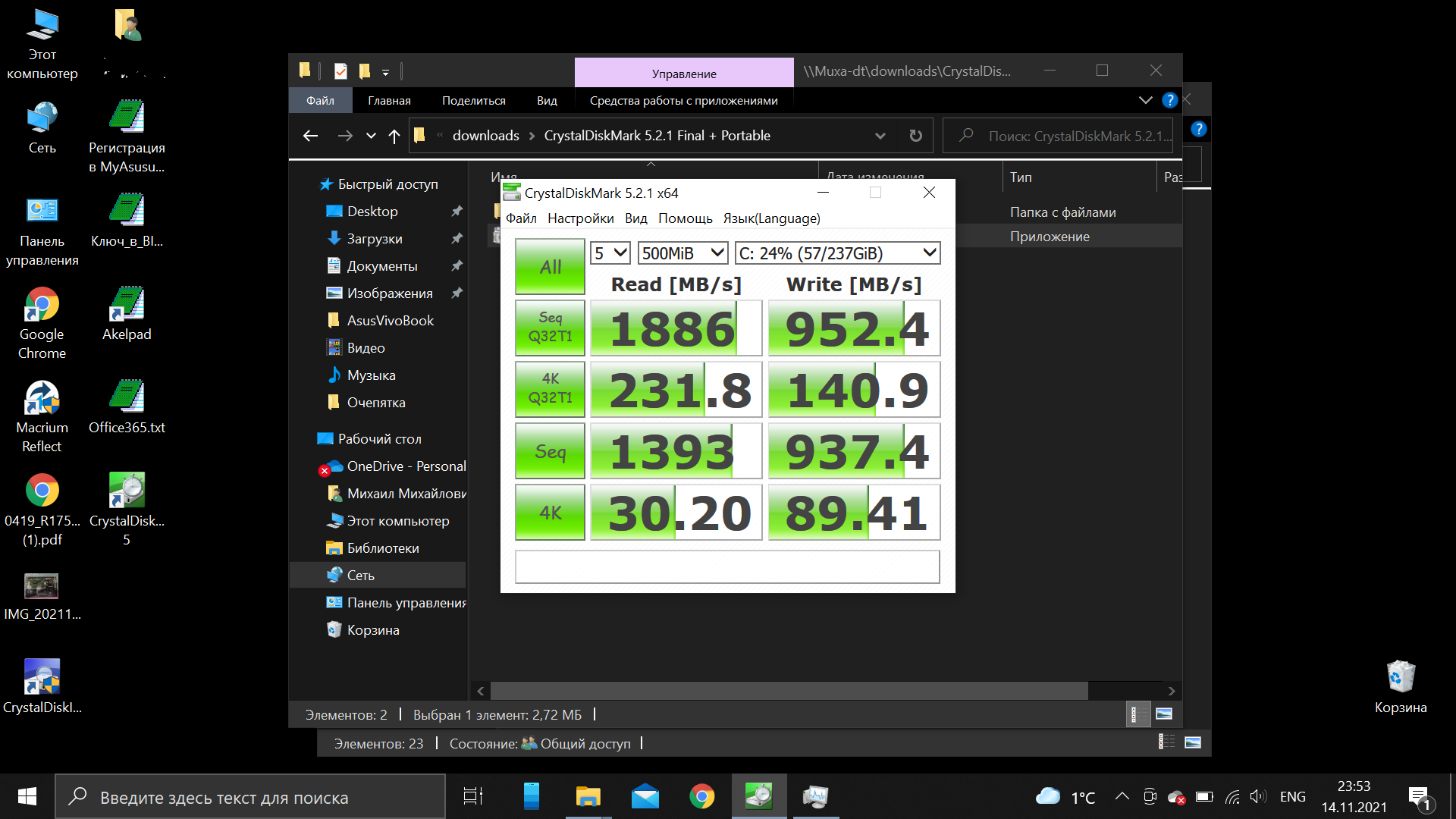Open quick access toolbar customize dropdown
Screen dimensions: 1456x819
385,72
